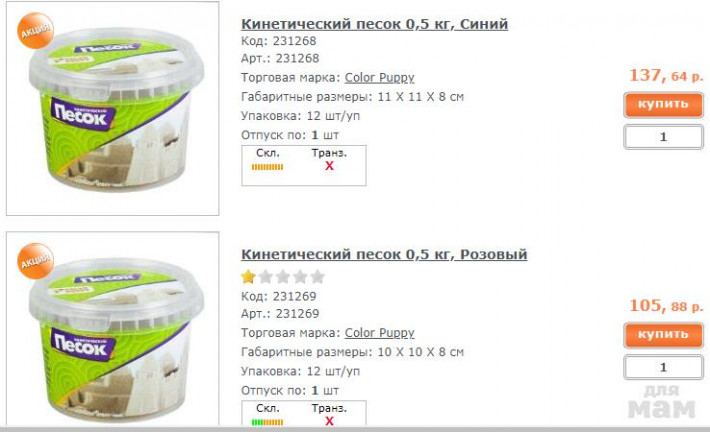
Task: Open the Color Puppy brand link for pink sand
Action: (x=379, y=333)
